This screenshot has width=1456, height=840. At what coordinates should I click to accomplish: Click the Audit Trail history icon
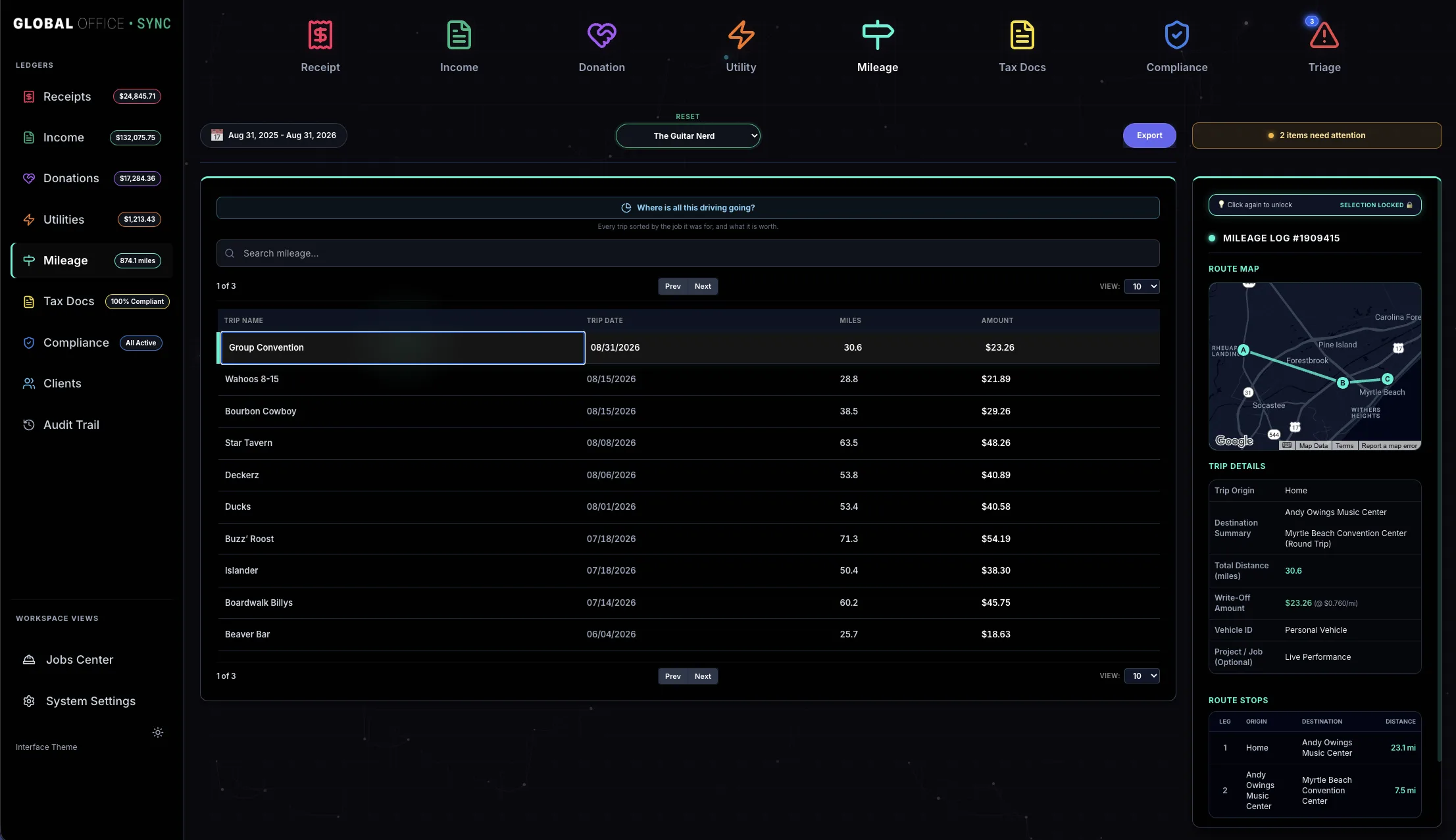29,425
